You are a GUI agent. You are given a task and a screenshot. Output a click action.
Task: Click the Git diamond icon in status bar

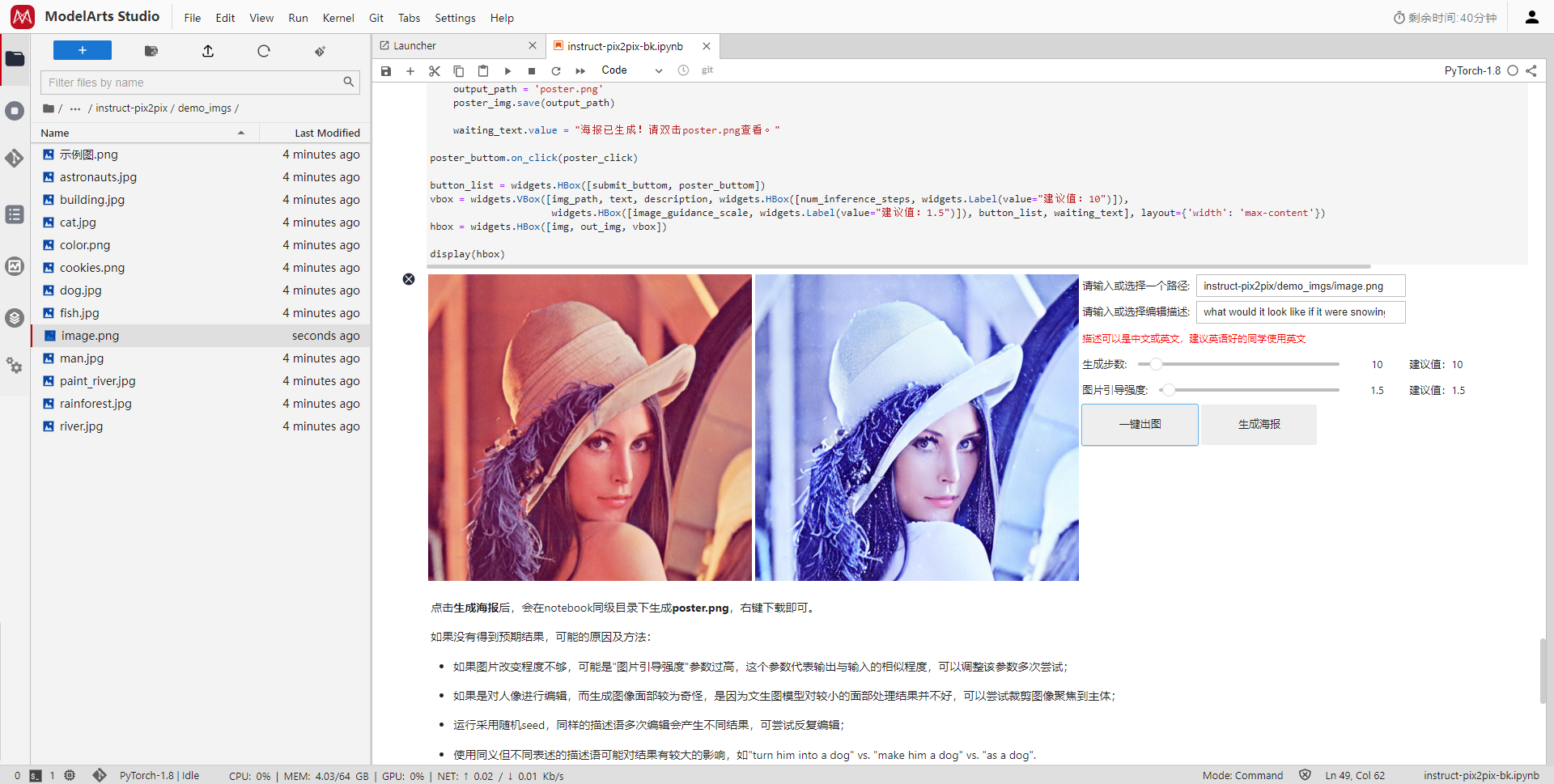click(100, 775)
